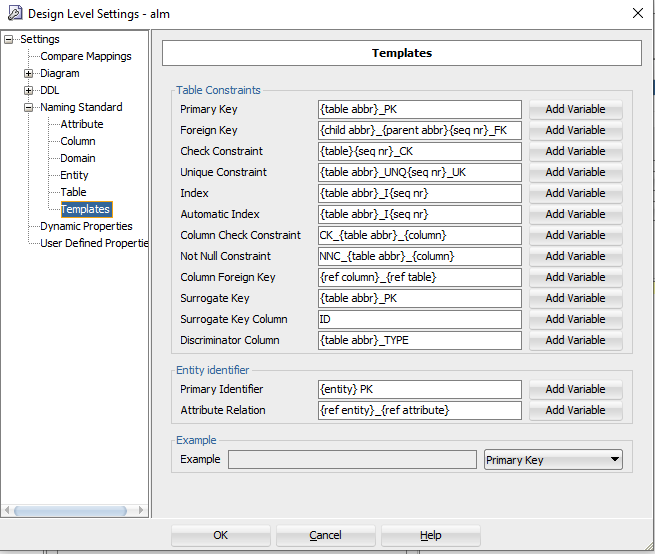Open the Column naming standard item
This screenshot has width=655, height=554.
tap(78, 142)
